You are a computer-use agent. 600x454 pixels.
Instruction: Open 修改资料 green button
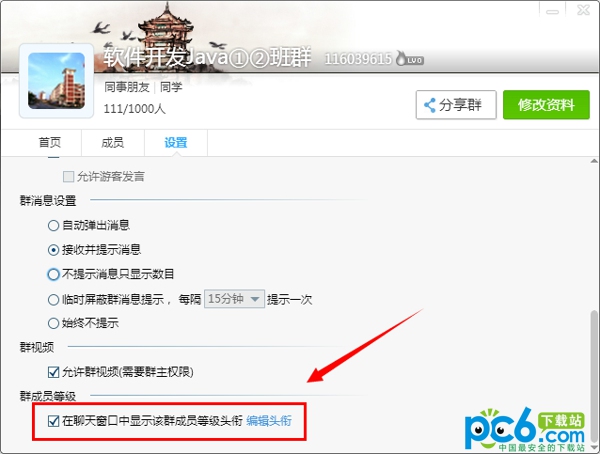pos(546,105)
